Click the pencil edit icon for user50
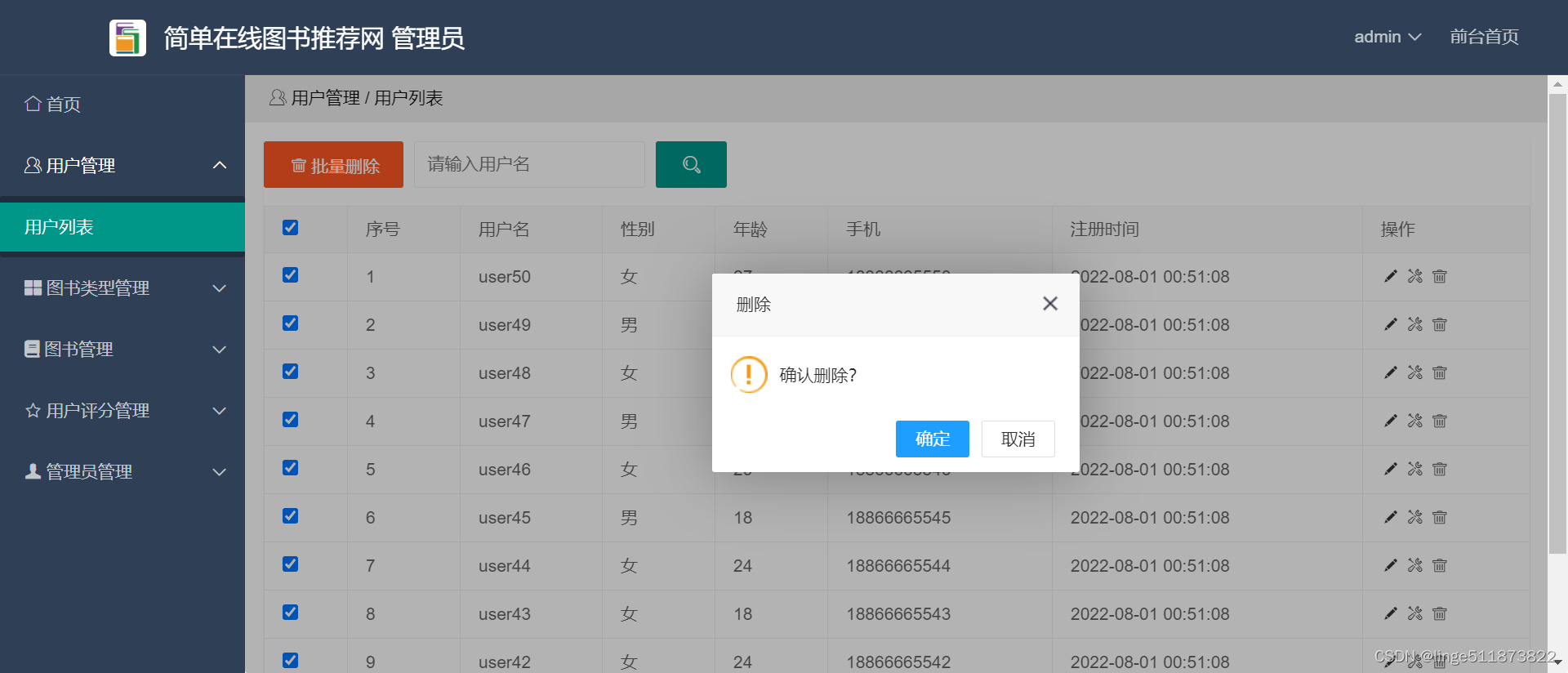This screenshot has width=1568, height=673. click(x=1391, y=276)
